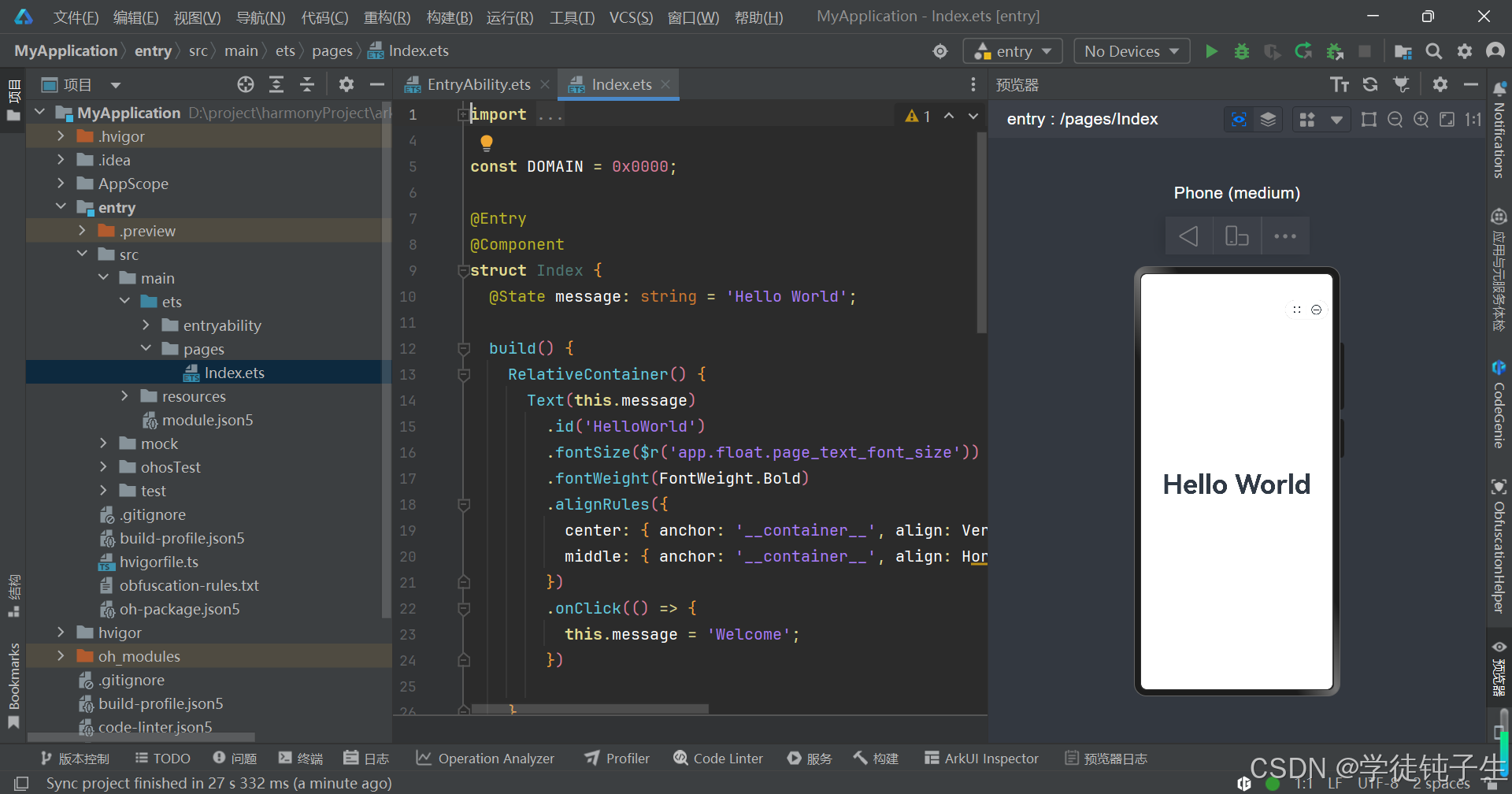Open the Code Linter tool window
The height and width of the screenshot is (794, 1512).
pos(718,759)
